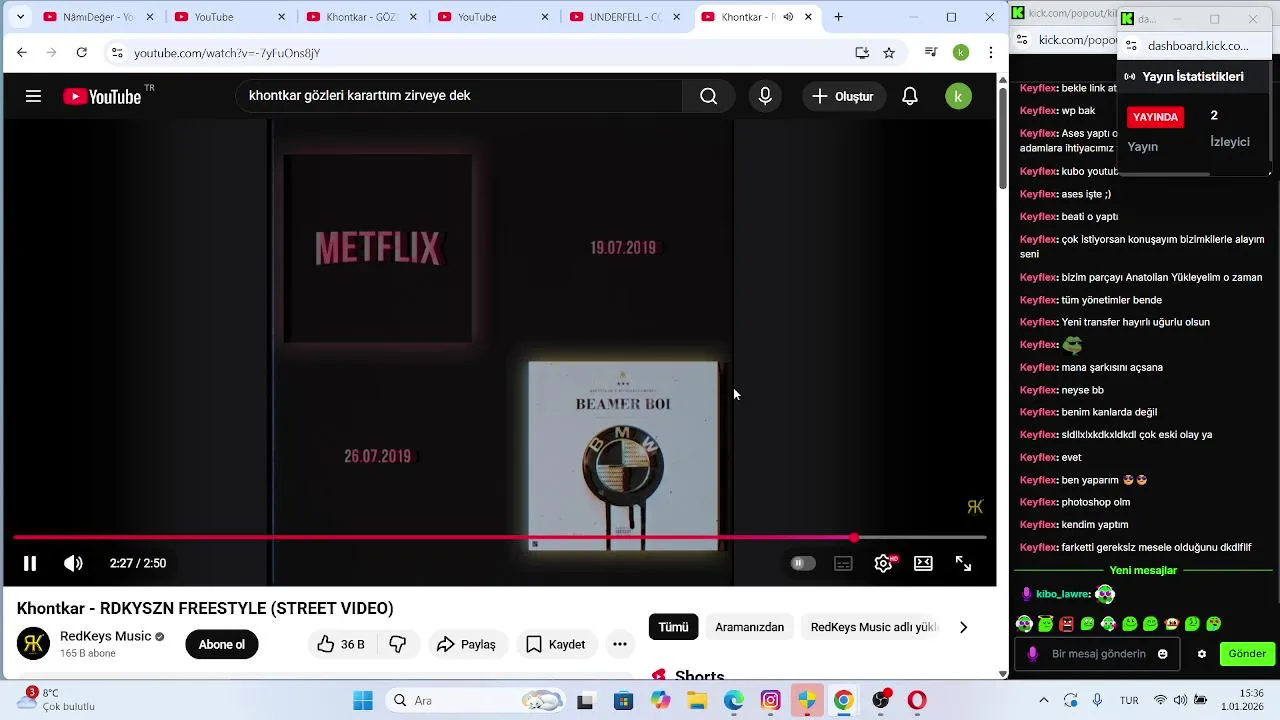Image resolution: width=1280 pixels, height=720 pixels.
Task: Switch to theater mode
Action: pos(923,563)
